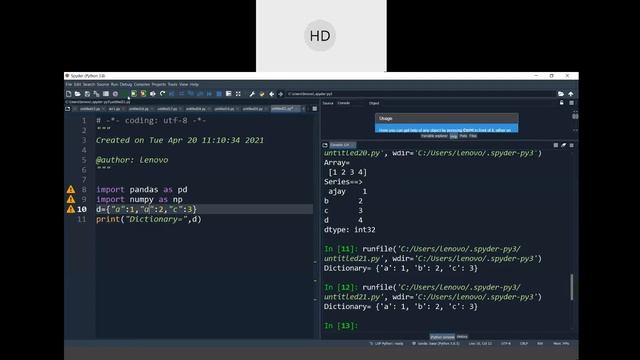The width and height of the screenshot is (640, 360).
Task: Click the Usage heading in Help pane
Action: point(385,118)
